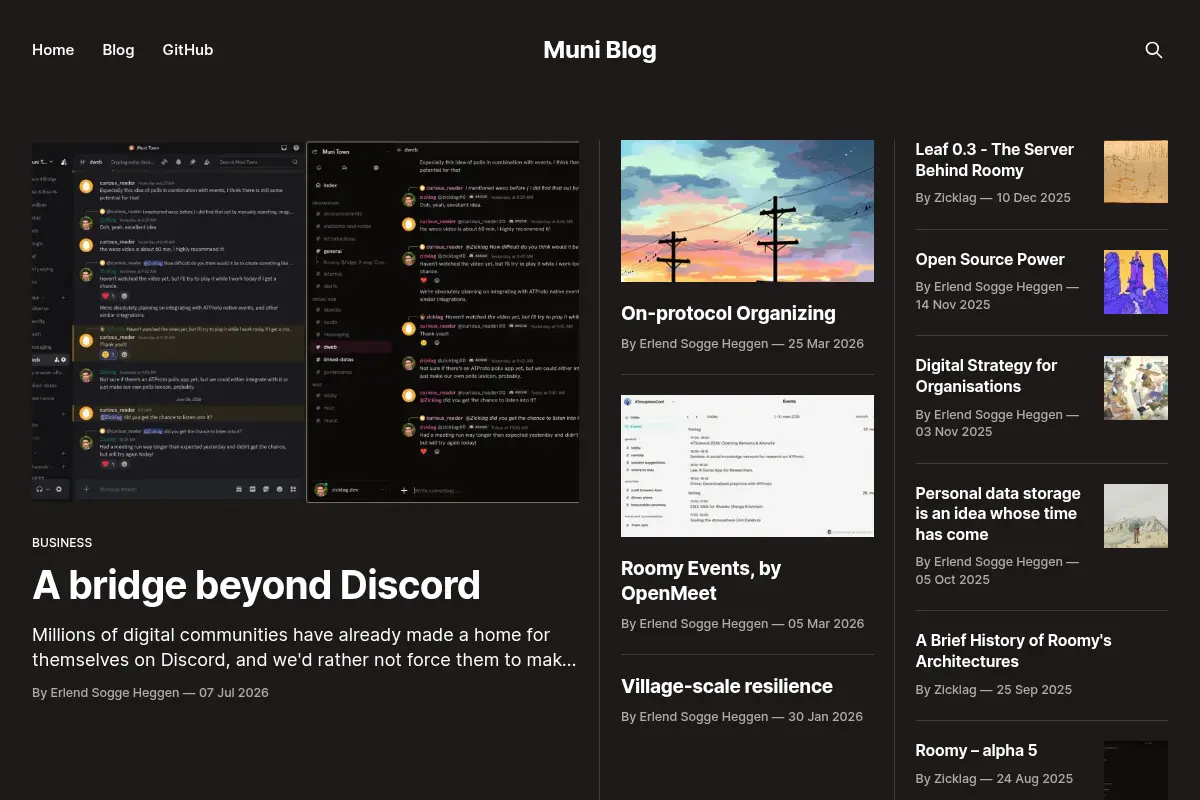Open A Brief History of Roomy's Architectures
Screen dimensions: 1200x800
pyautogui.click(x=1014, y=651)
